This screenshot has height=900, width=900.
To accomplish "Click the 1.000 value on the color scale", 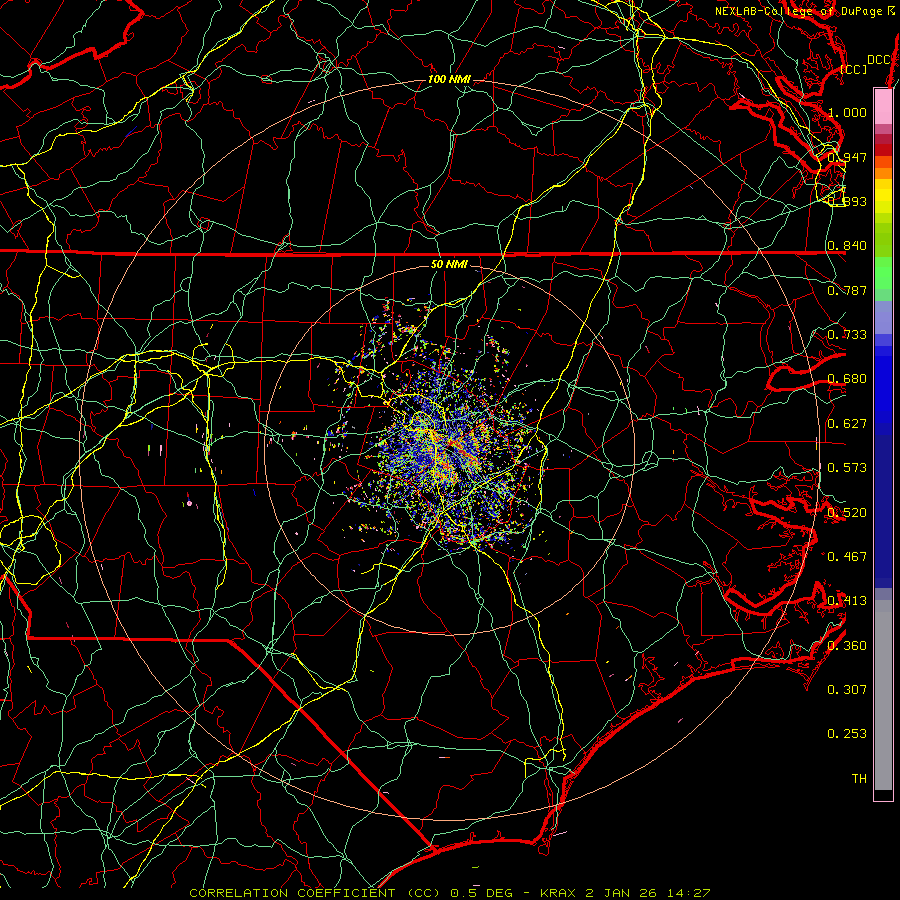I will click(x=847, y=112).
